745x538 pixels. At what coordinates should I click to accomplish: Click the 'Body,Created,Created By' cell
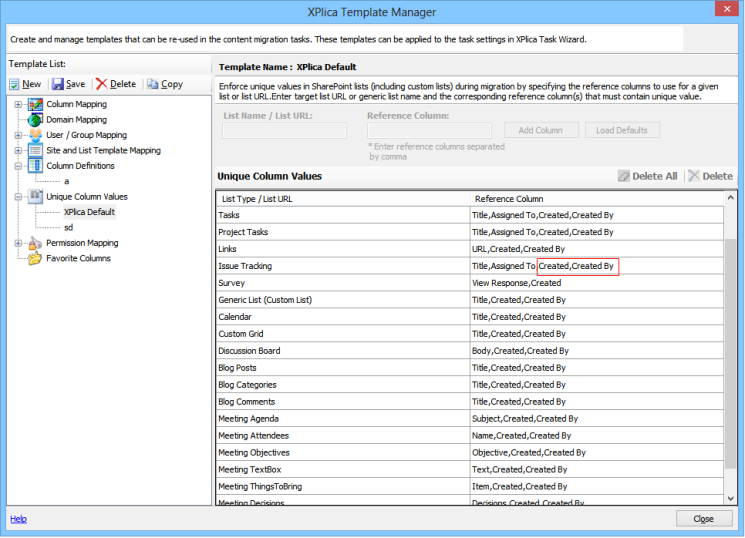click(597, 351)
